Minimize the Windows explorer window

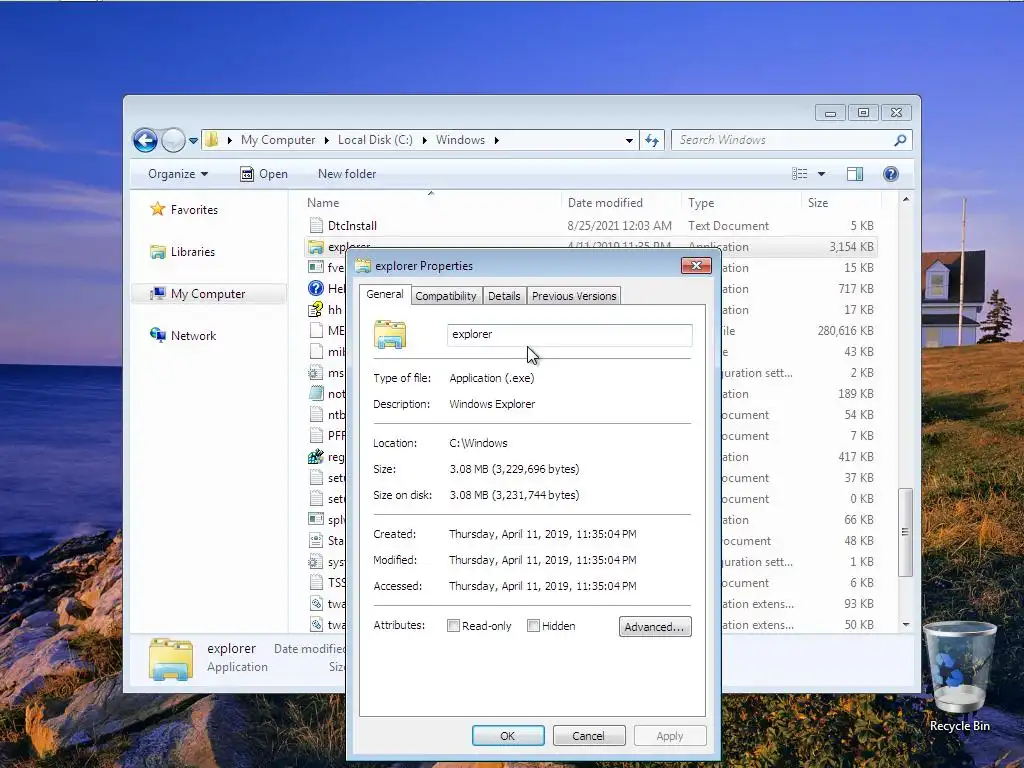point(830,113)
